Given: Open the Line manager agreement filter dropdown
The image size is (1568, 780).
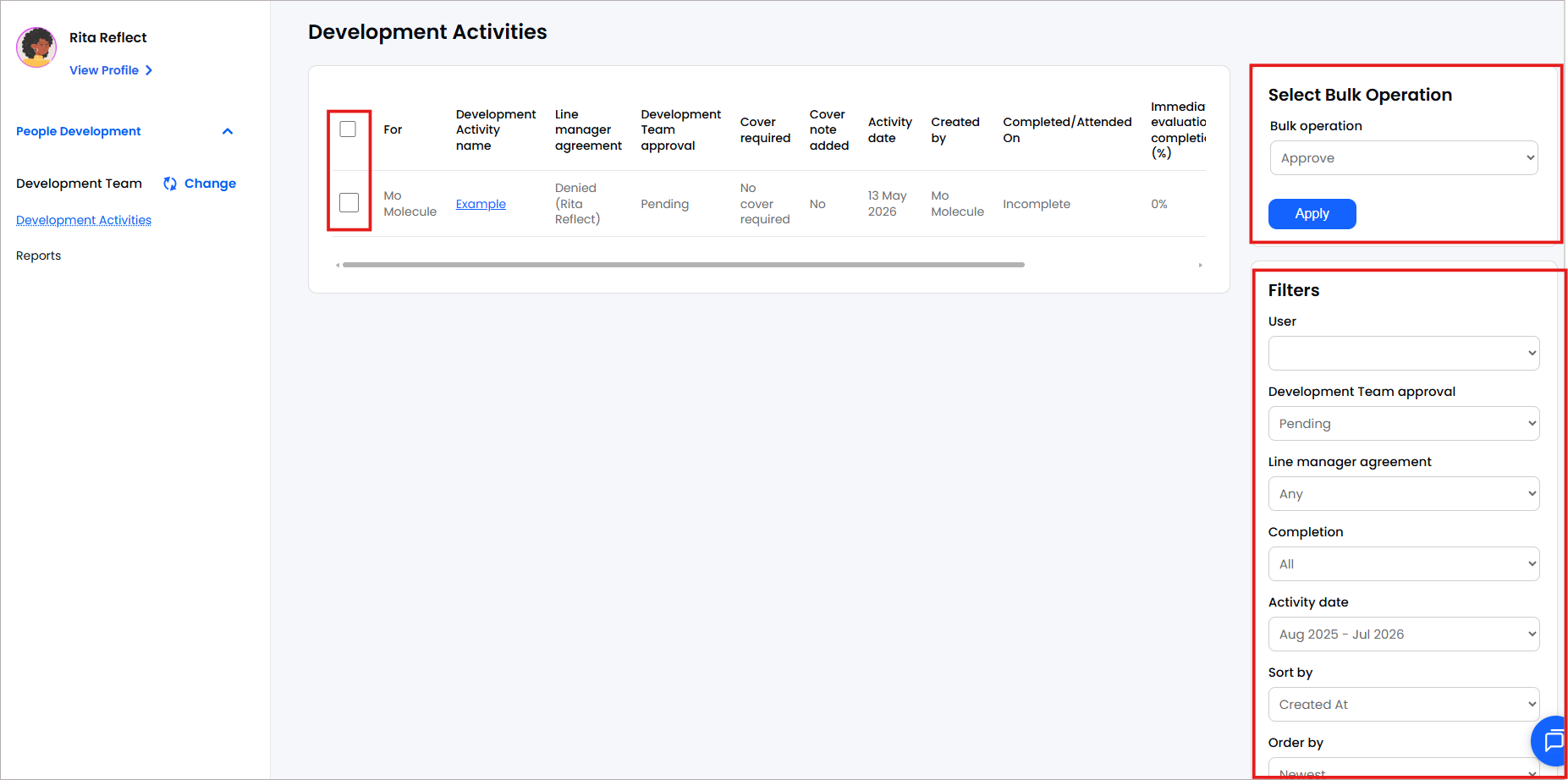Looking at the screenshot, I should tap(1403, 494).
